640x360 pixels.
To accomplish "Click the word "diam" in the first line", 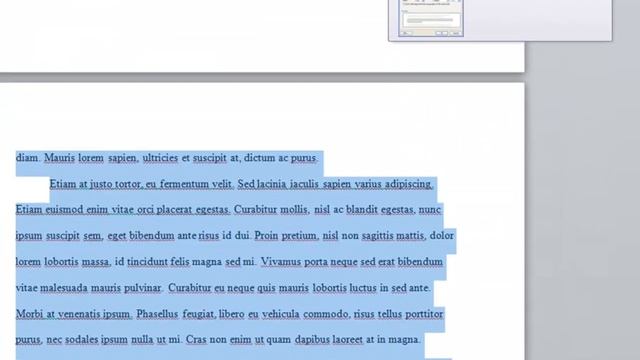I will [x=27, y=158].
